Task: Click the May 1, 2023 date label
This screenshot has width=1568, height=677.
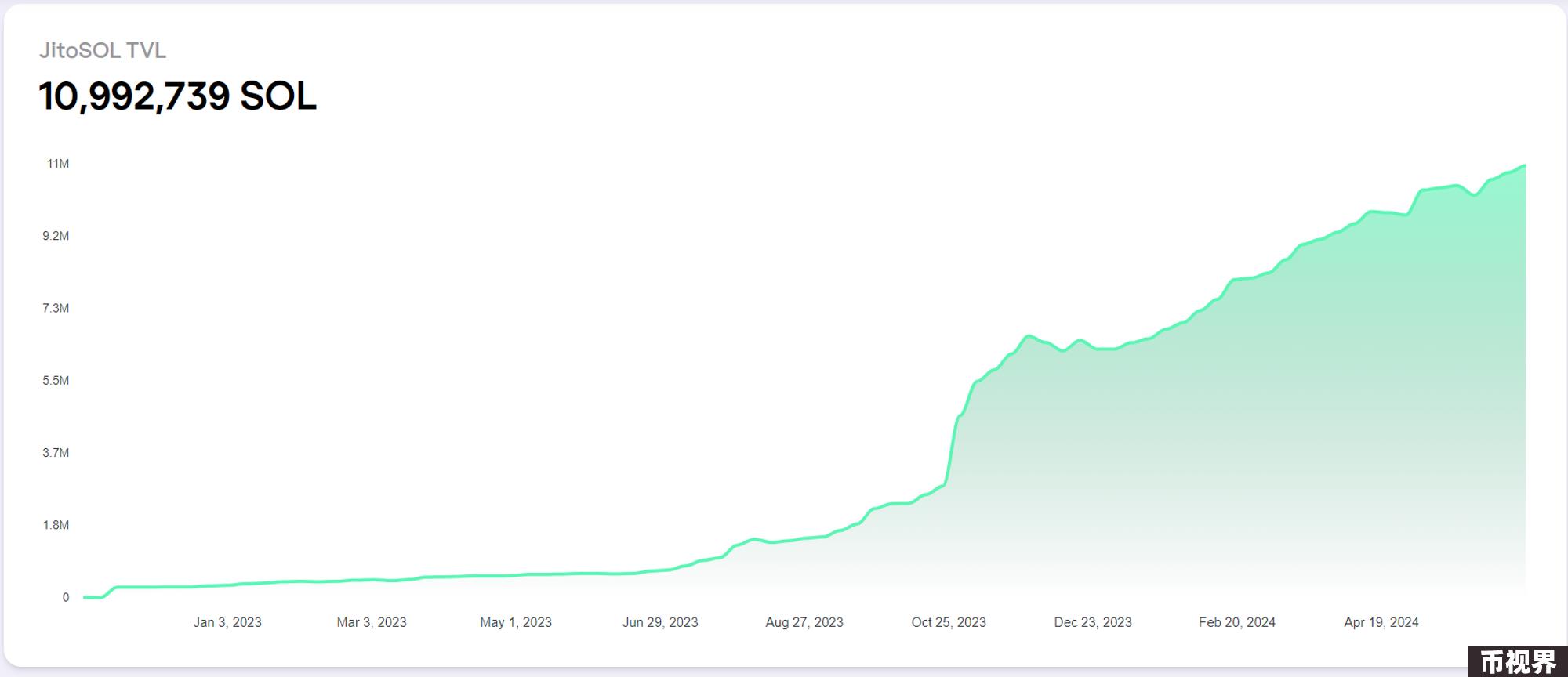Action: click(x=516, y=622)
